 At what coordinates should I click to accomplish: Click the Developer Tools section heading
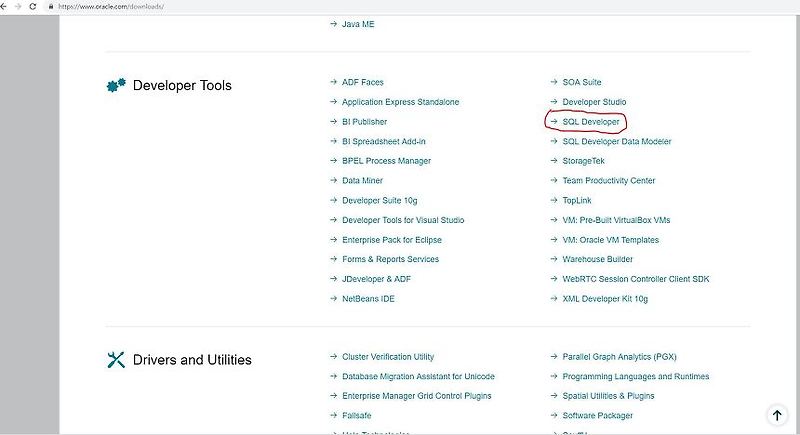(x=182, y=85)
